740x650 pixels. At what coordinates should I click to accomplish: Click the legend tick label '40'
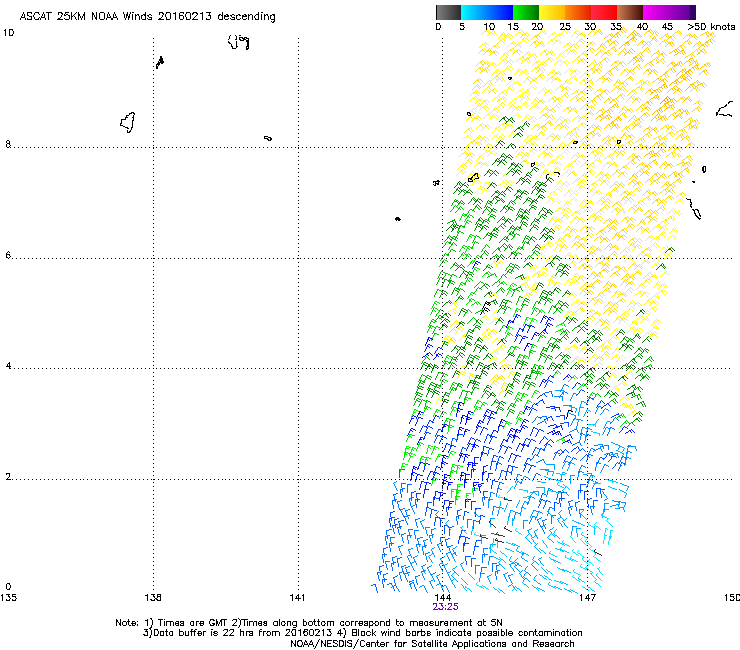click(x=642, y=27)
